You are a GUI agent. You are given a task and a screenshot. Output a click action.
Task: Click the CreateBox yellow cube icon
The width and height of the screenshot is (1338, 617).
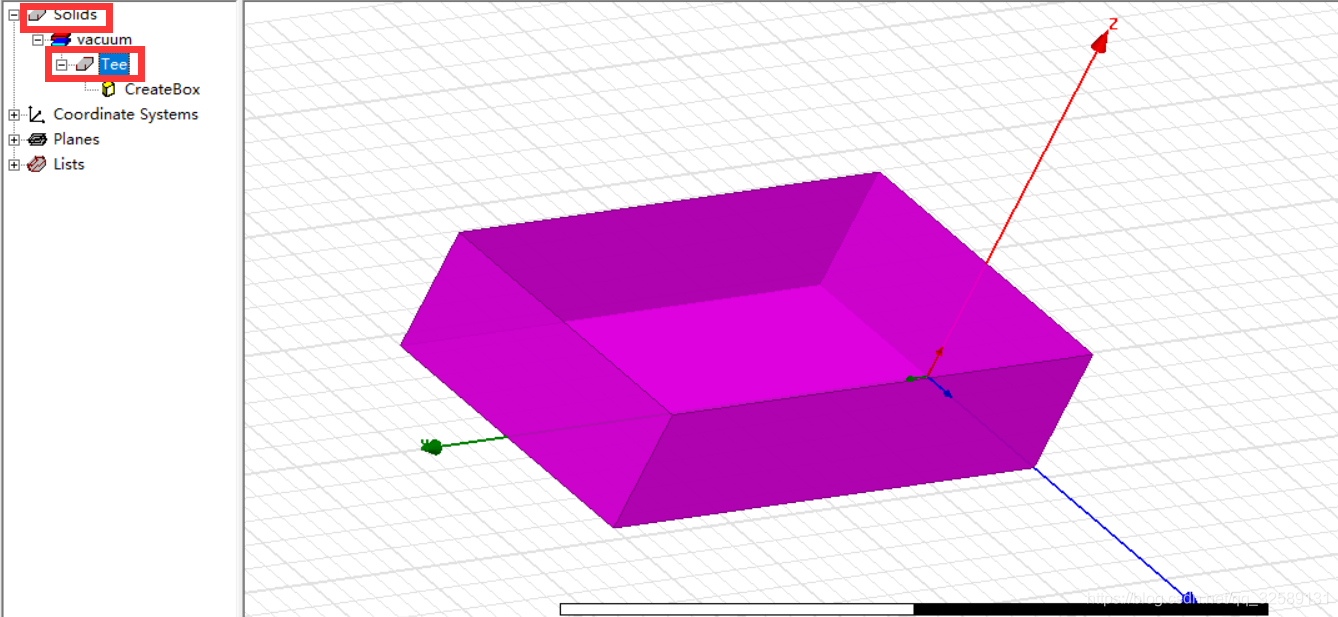pos(109,89)
